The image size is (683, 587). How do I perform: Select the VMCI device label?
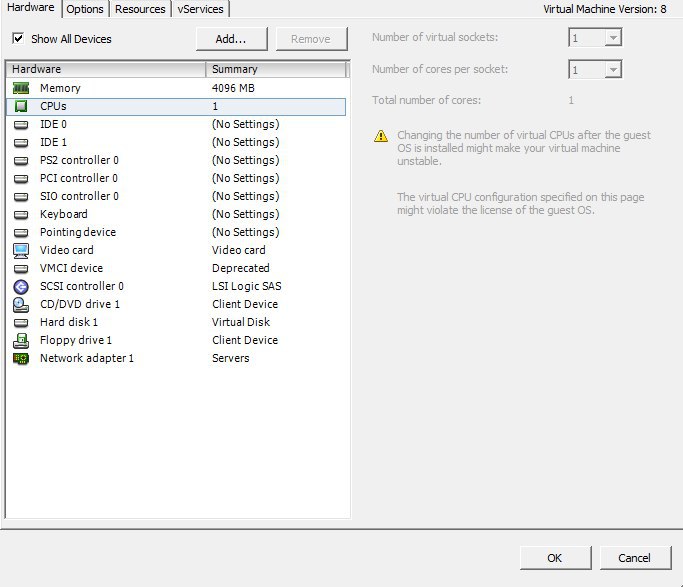point(71,268)
